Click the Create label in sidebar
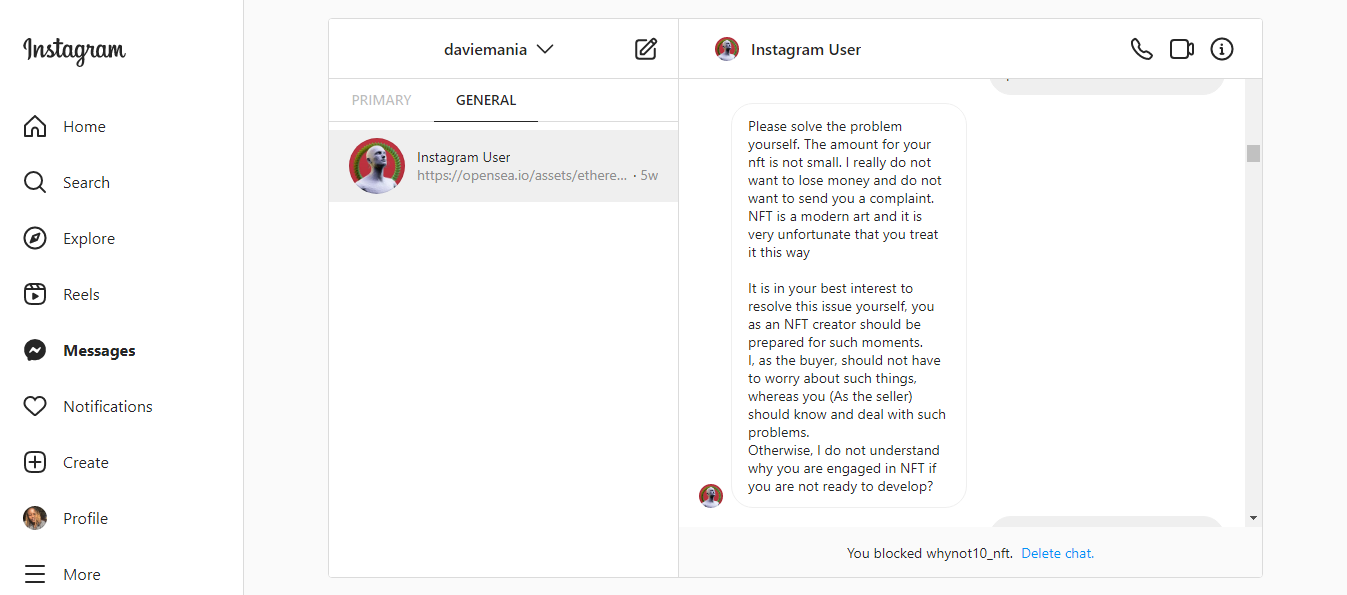 tap(86, 463)
